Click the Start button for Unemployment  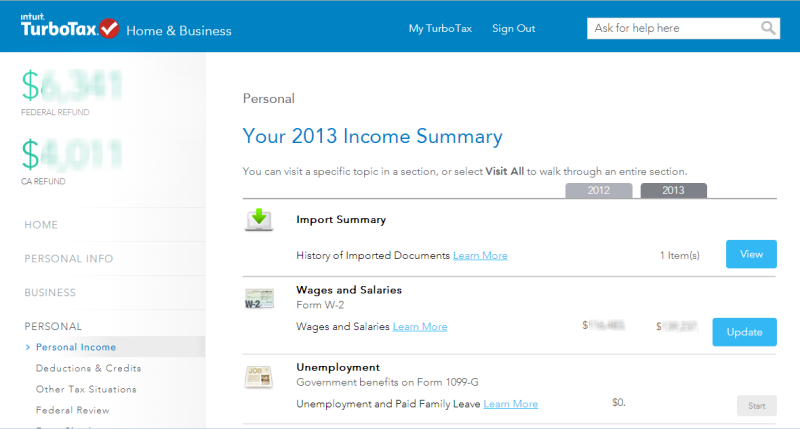757,406
